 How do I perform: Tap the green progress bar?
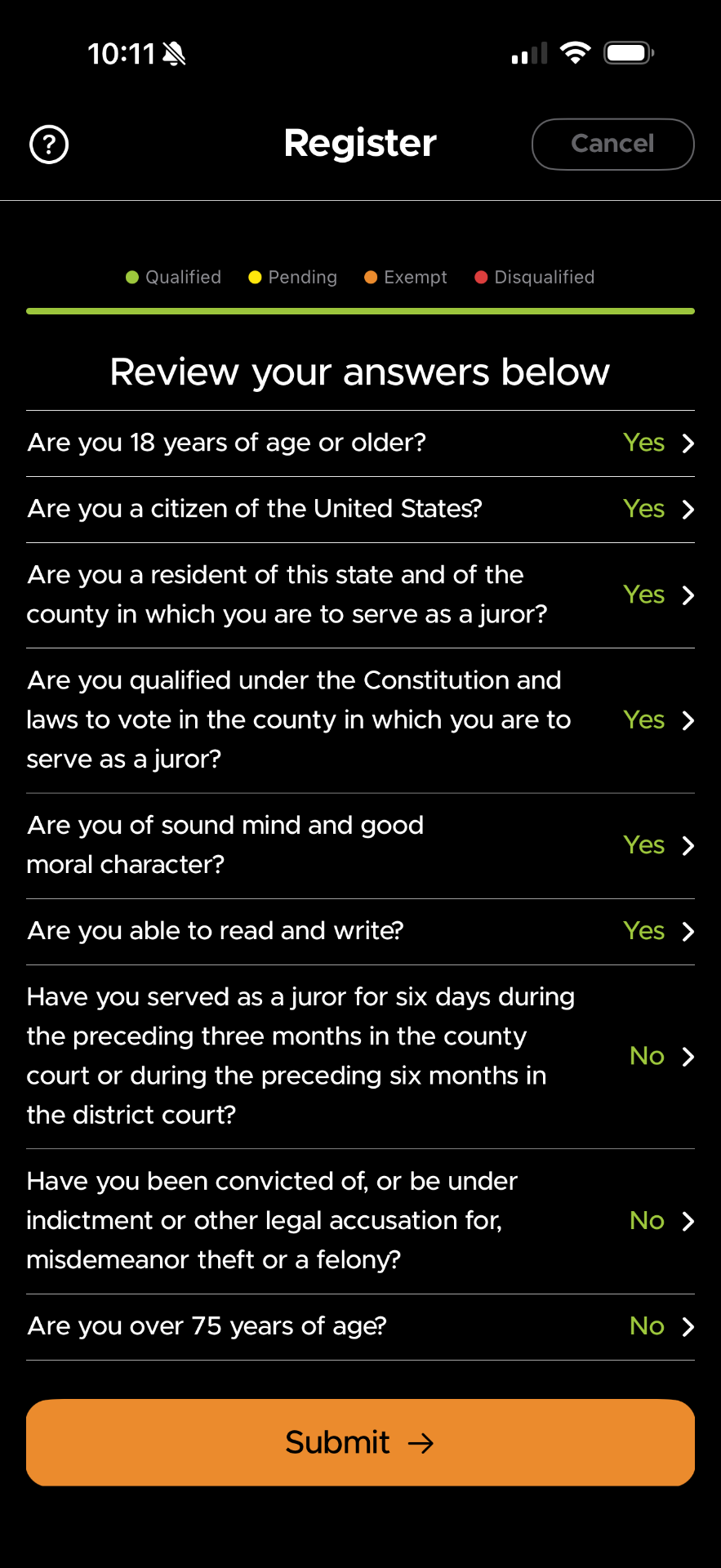point(360,311)
